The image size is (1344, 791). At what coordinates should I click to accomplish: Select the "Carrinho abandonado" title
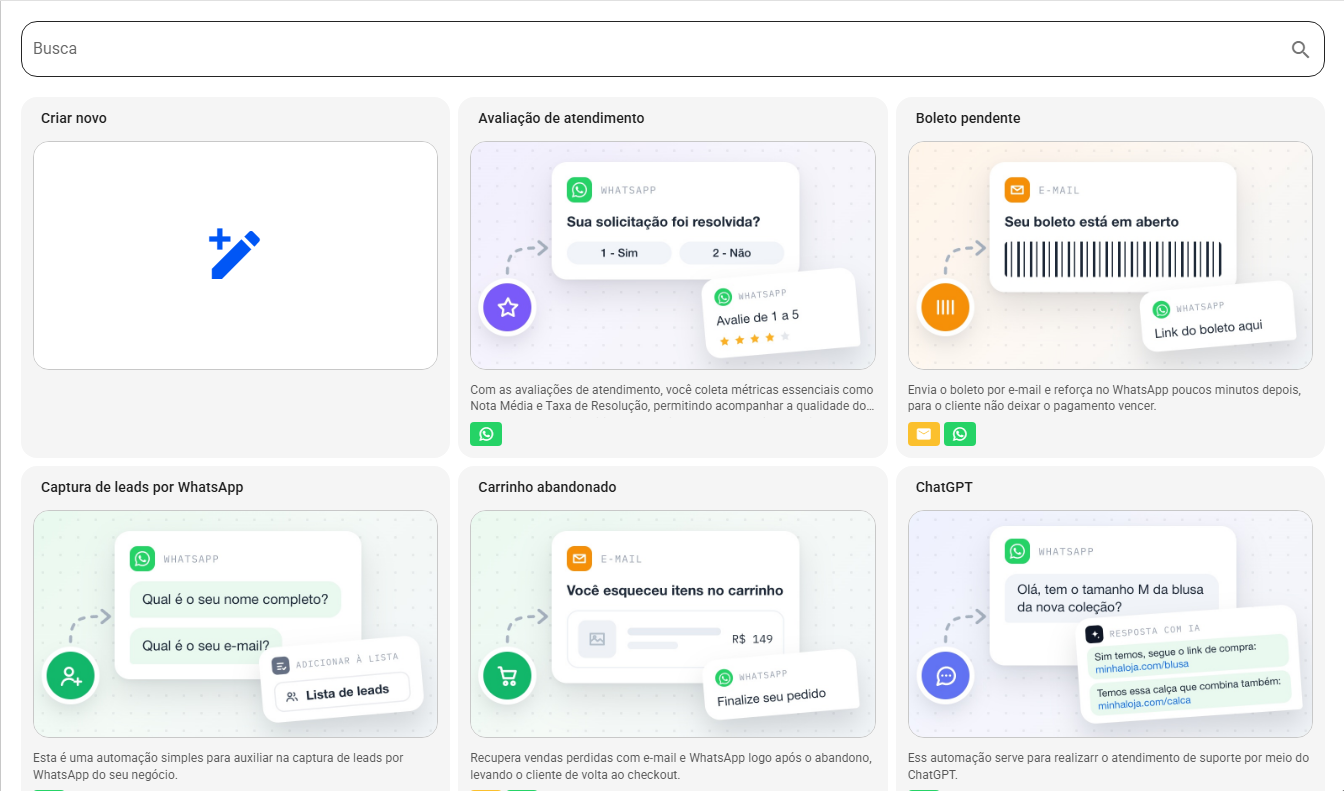[x=547, y=487]
